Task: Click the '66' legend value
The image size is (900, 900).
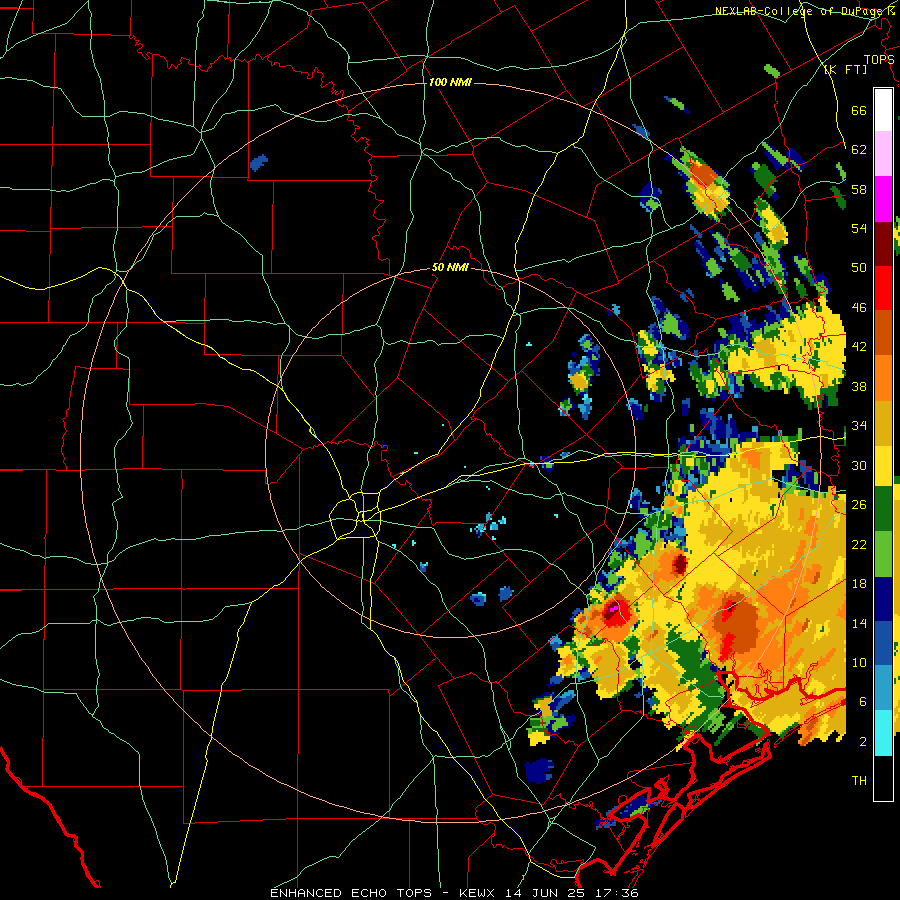Action: click(x=859, y=111)
